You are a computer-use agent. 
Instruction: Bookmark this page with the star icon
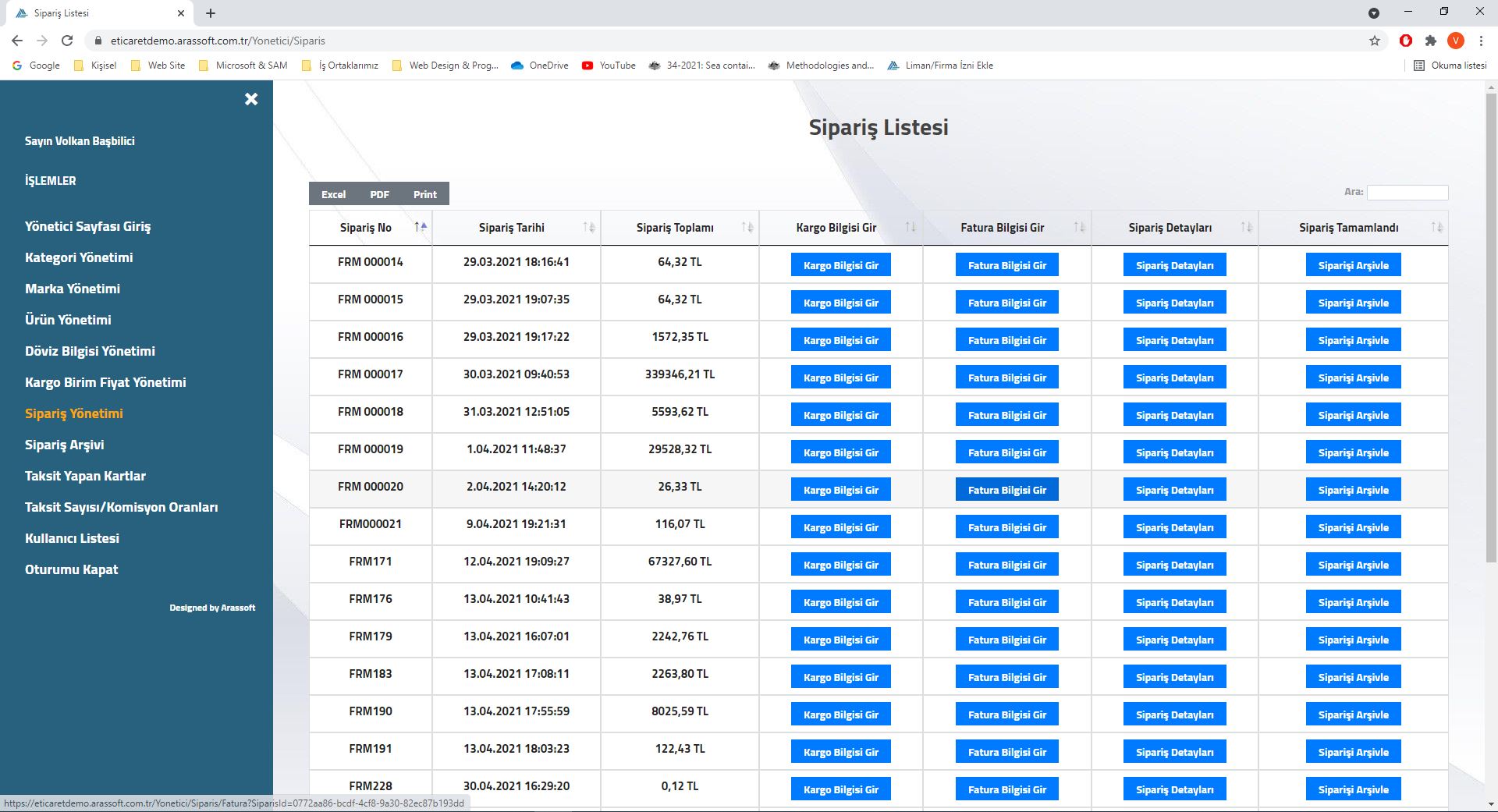[x=1375, y=41]
